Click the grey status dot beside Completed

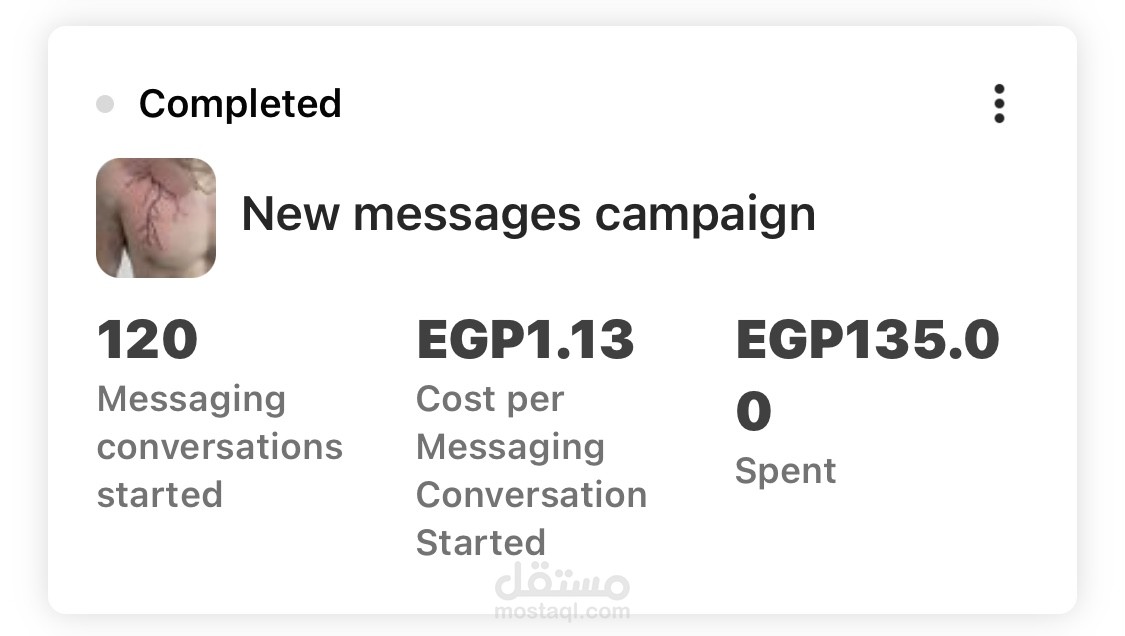click(x=105, y=104)
